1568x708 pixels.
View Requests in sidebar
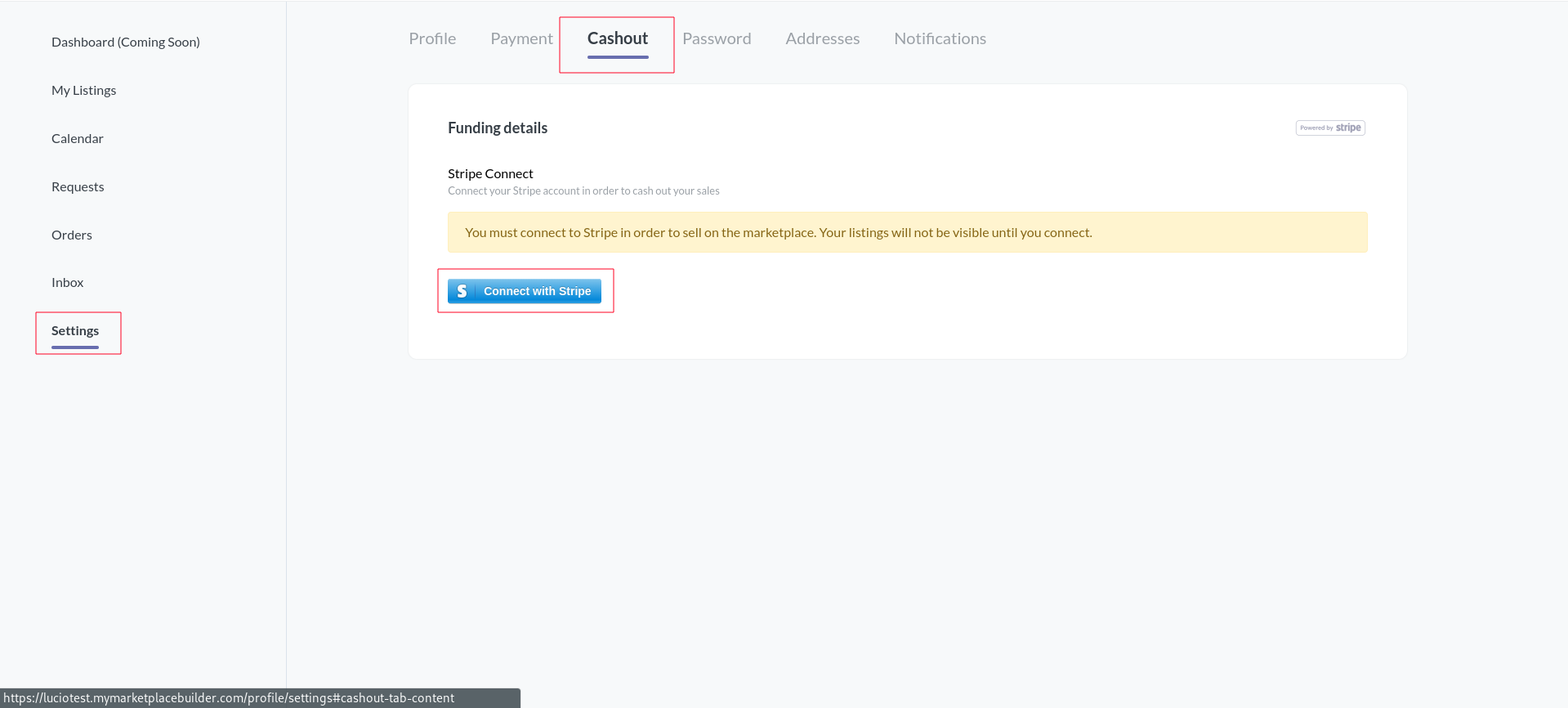[x=78, y=186]
